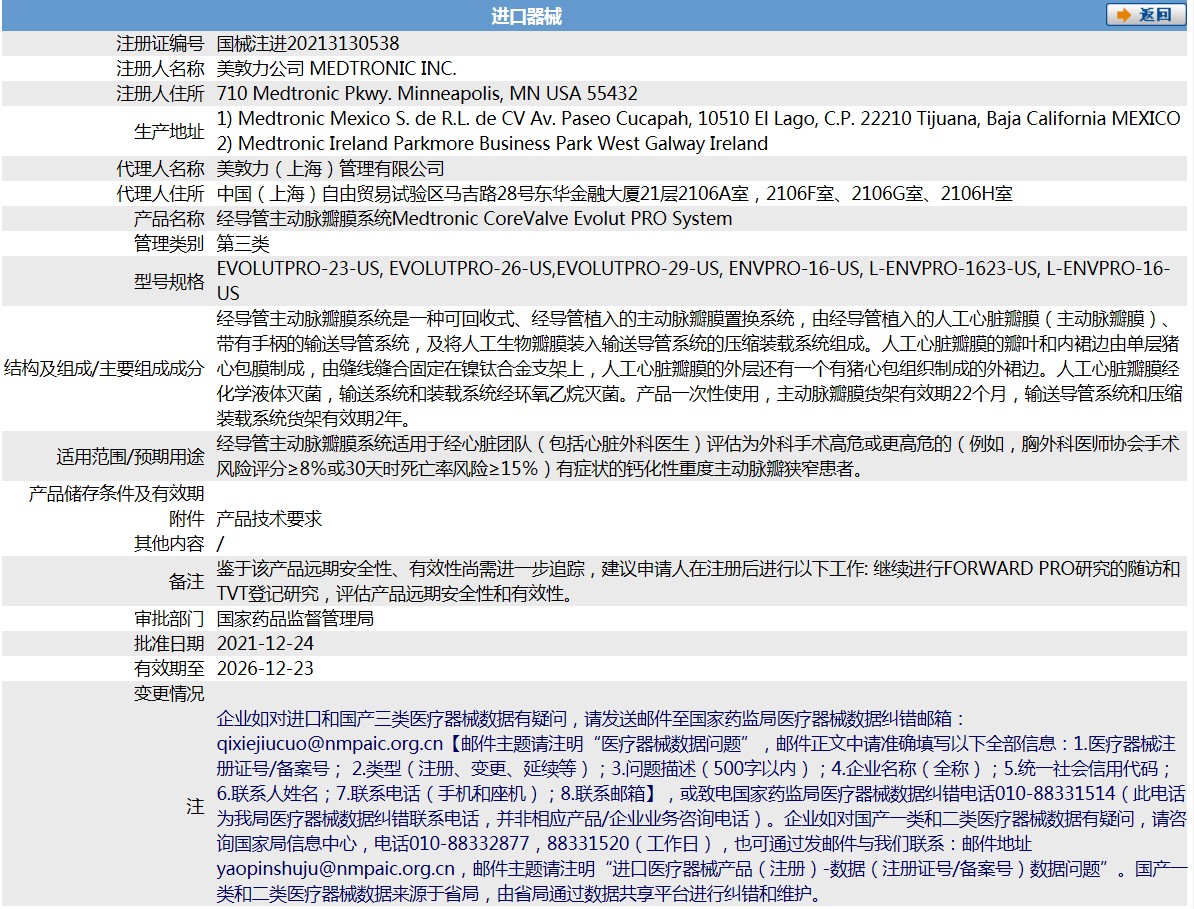Image resolution: width=1194 pixels, height=909 pixels.
Task: Click the 注册人住所 label
Action: 160,94
